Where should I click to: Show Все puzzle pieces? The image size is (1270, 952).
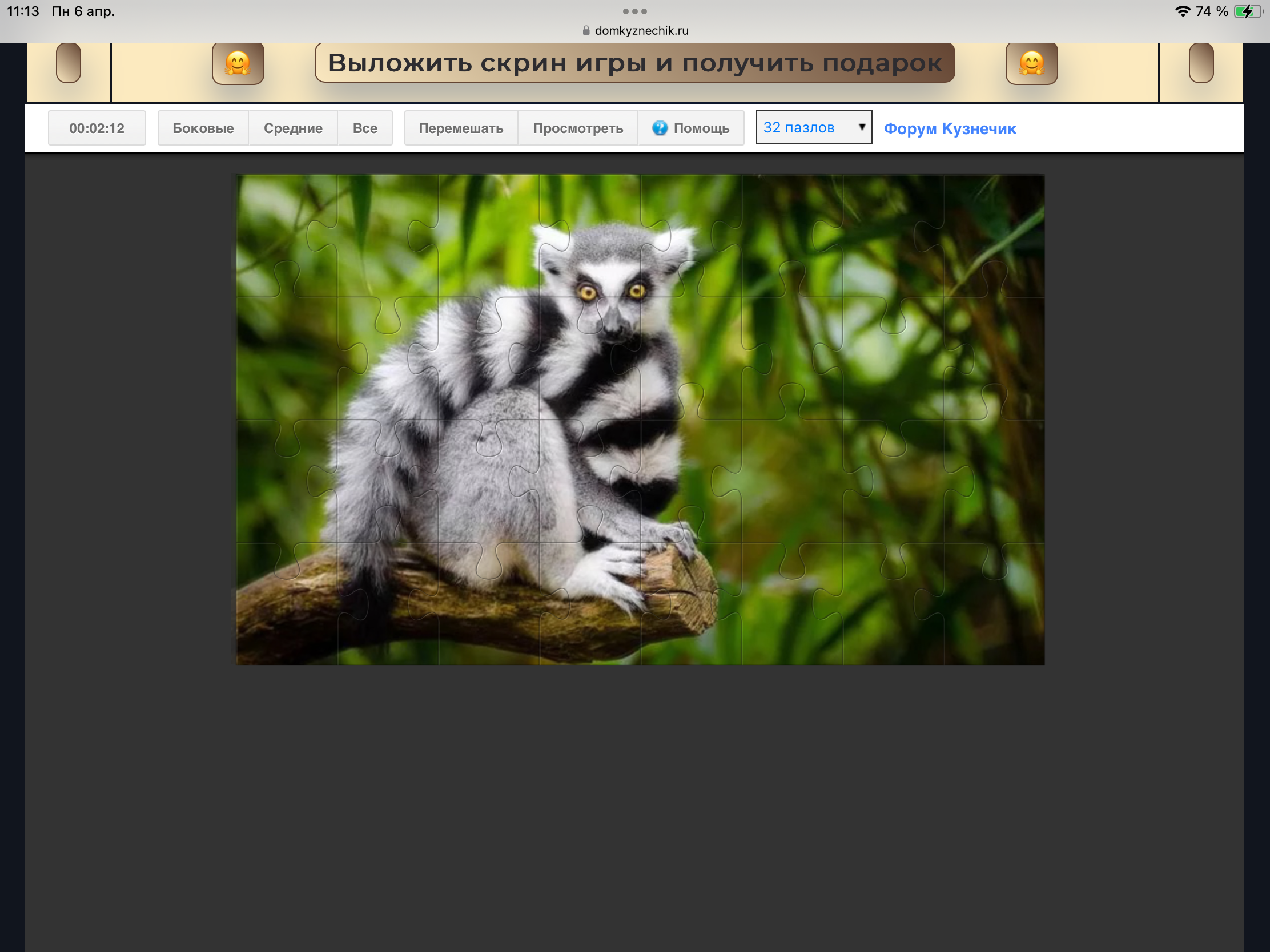[x=364, y=128]
